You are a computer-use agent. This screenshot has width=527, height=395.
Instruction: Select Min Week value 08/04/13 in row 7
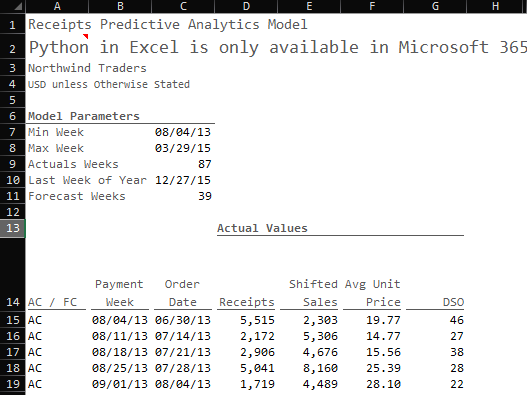183,132
